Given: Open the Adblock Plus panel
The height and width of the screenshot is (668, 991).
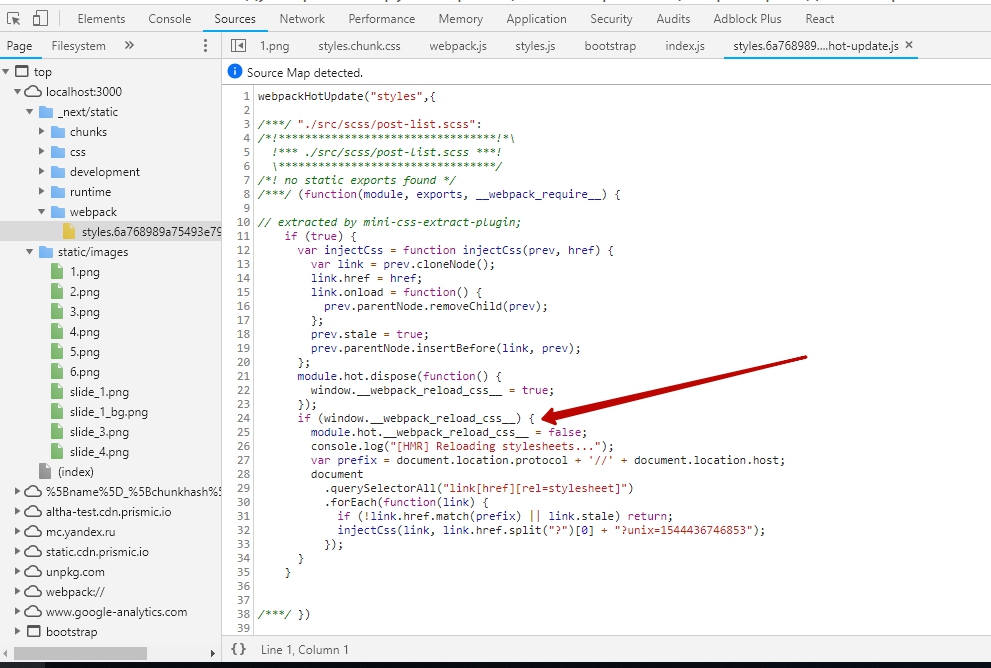Looking at the screenshot, I should coord(747,18).
